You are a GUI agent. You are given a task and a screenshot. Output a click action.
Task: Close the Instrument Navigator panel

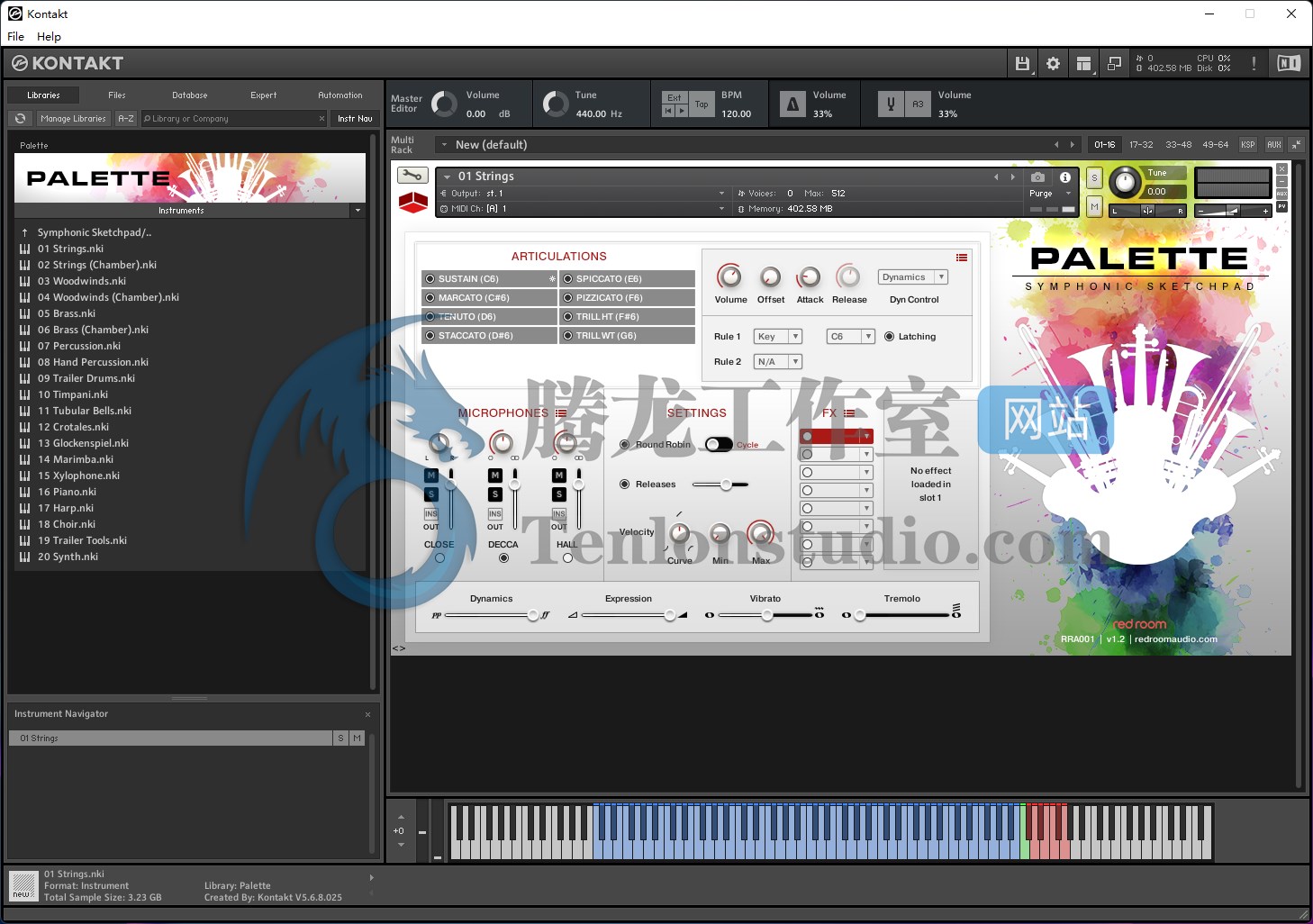coord(367,714)
